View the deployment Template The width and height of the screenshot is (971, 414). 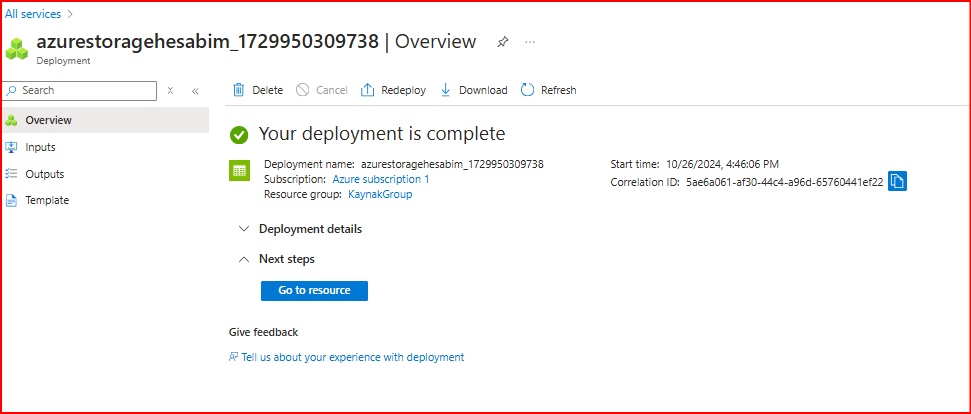click(x=47, y=200)
